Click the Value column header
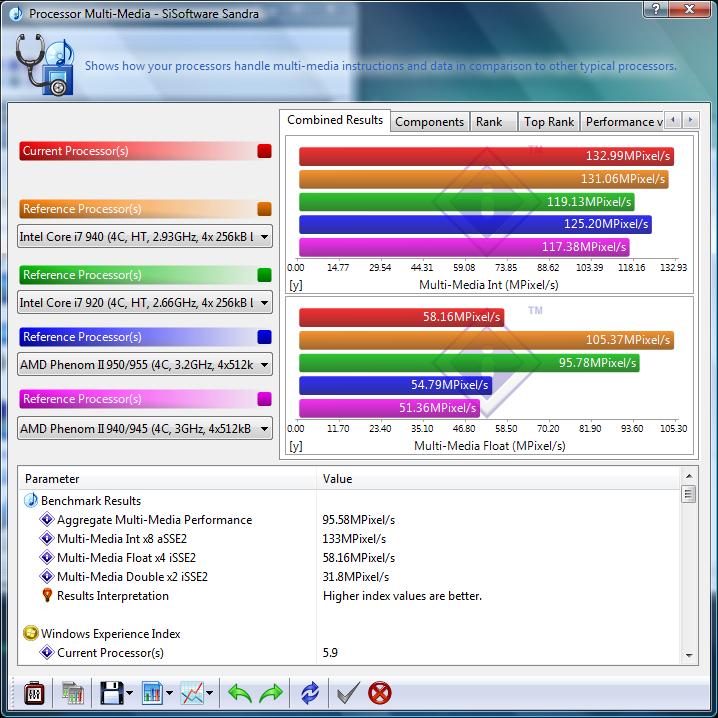718x718 pixels. 498,479
